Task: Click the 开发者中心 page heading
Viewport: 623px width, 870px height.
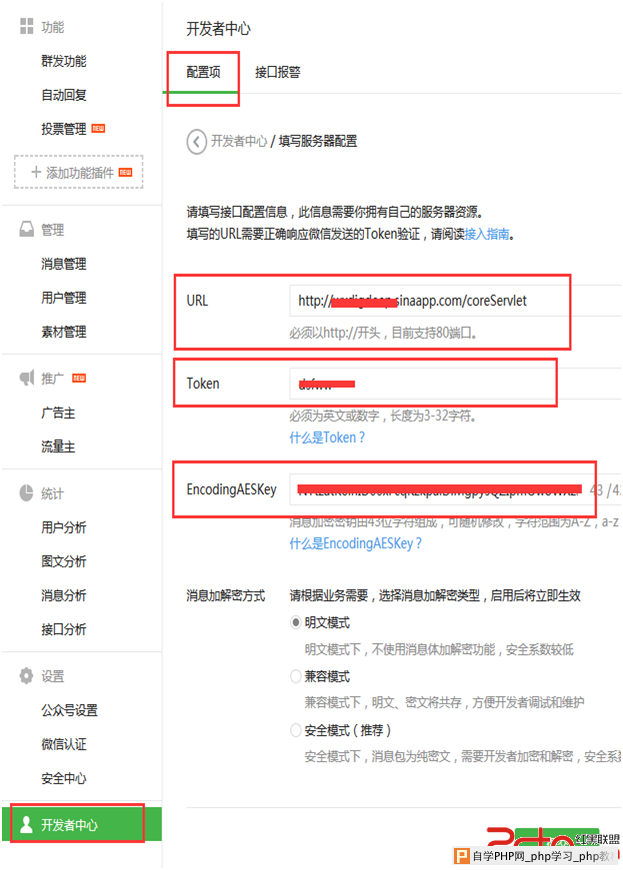Action: tap(219, 29)
